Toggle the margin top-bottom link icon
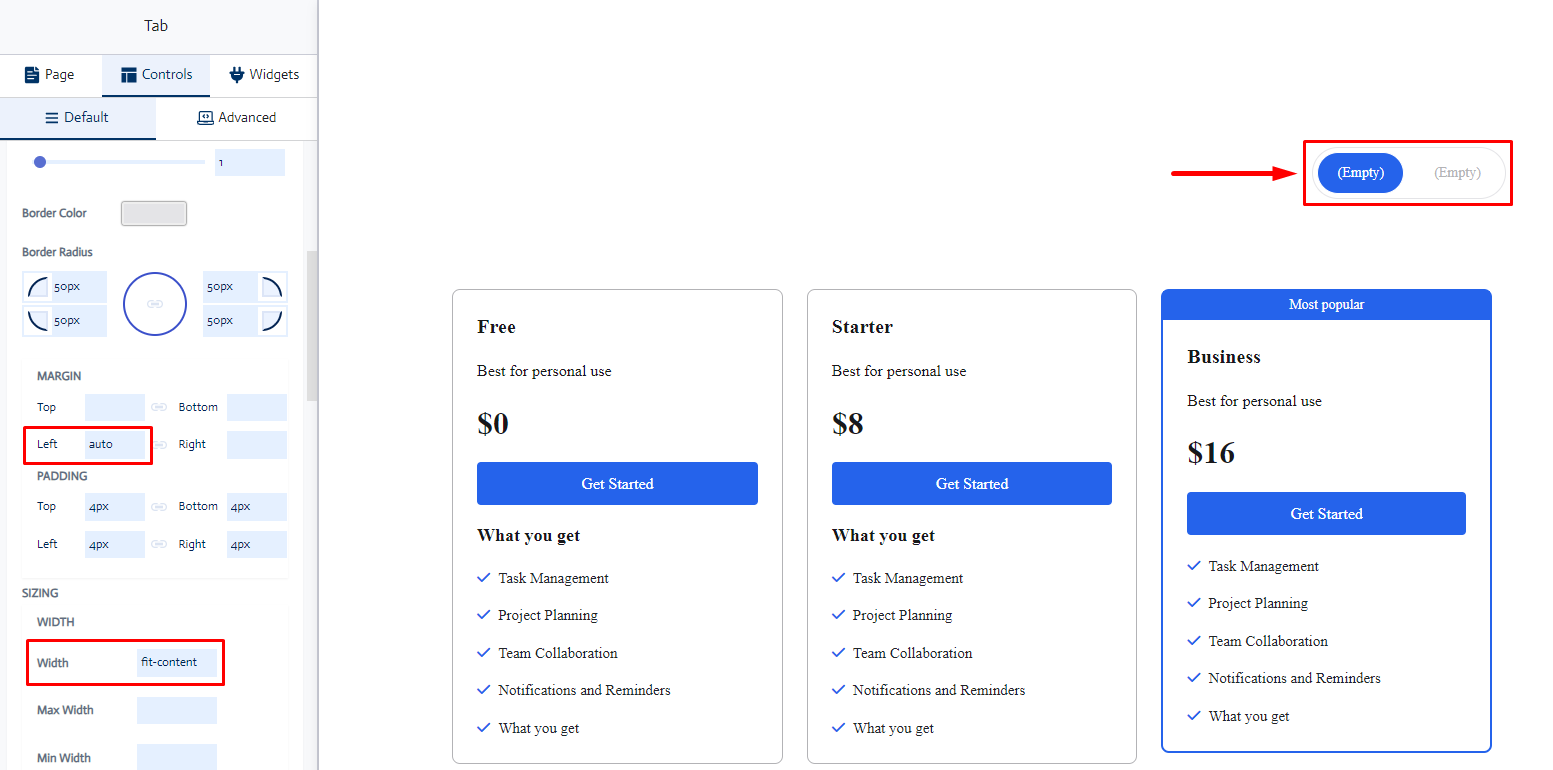This screenshot has width=1553, height=770. click(x=159, y=407)
